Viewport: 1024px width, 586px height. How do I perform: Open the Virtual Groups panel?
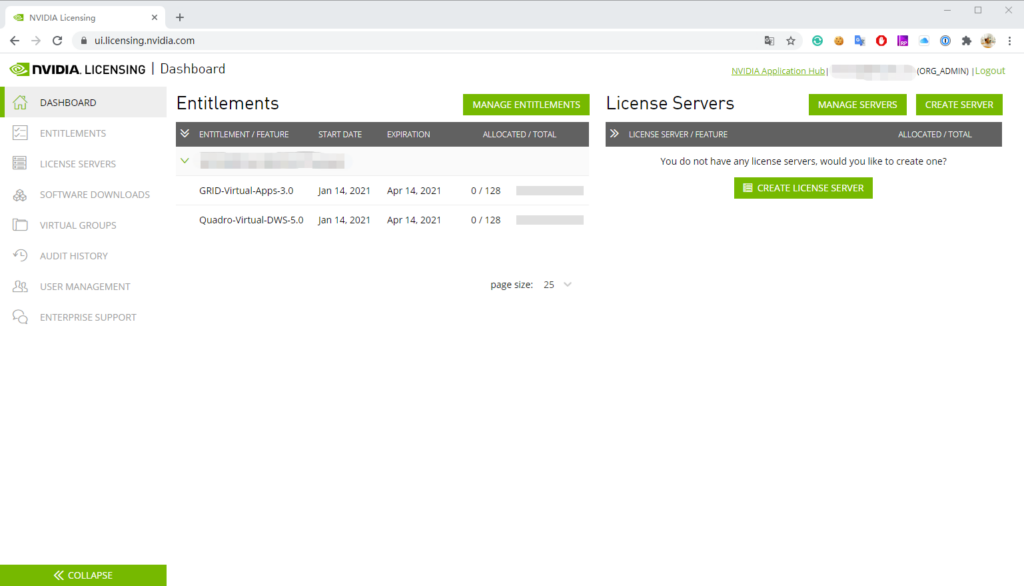pos(21,224)
